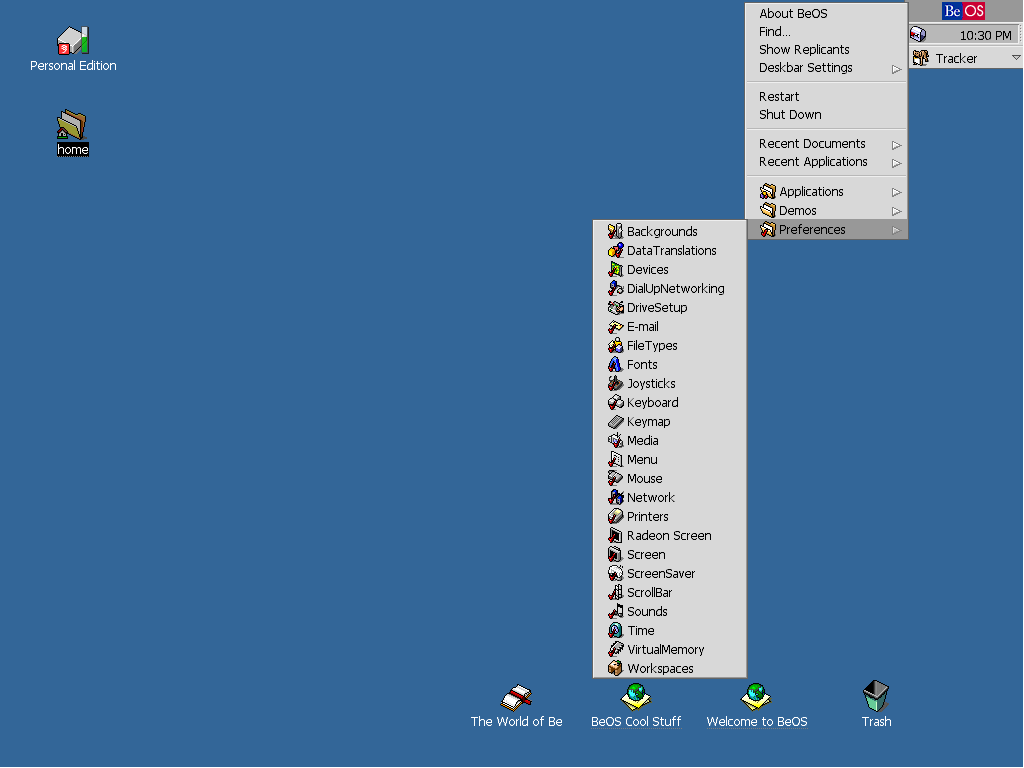This screenshot has height=768, width=1024.
Task: Click the Network preference icon
Action: pos(615,497)
